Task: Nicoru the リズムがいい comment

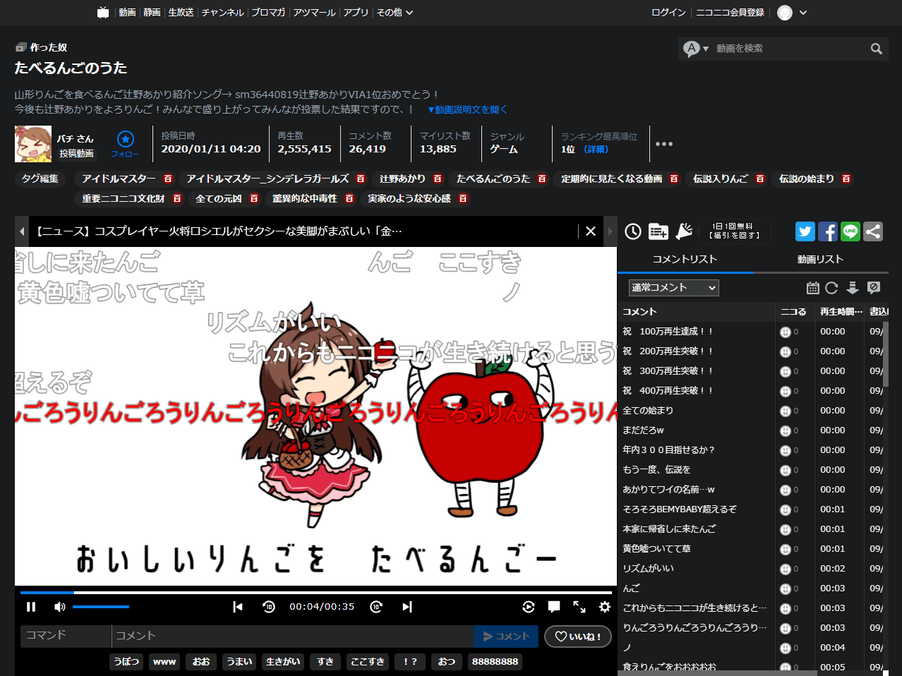Action: pyautogui.click(x=785, y=569)
